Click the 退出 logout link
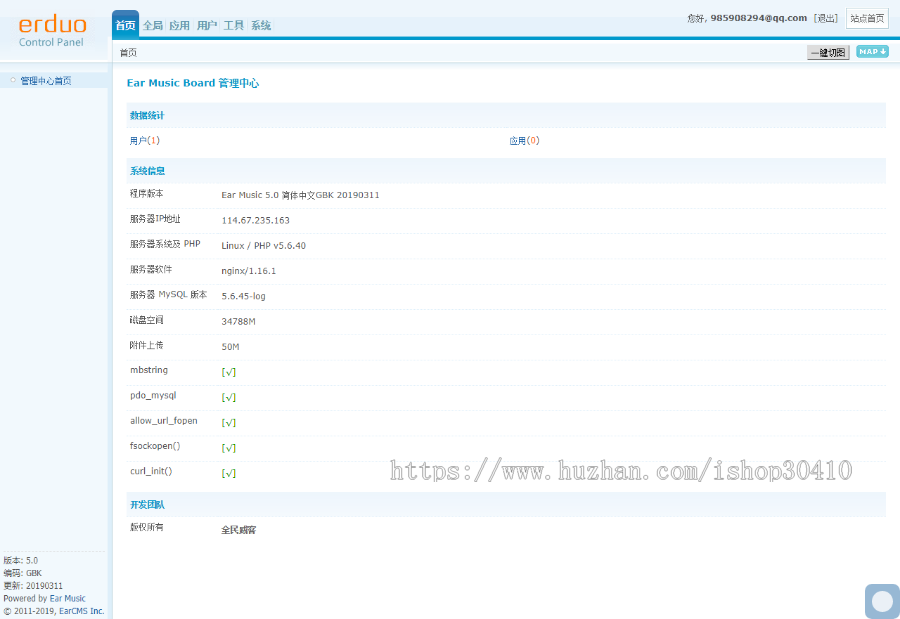900x619 pixels. click(x=826, y=18)
